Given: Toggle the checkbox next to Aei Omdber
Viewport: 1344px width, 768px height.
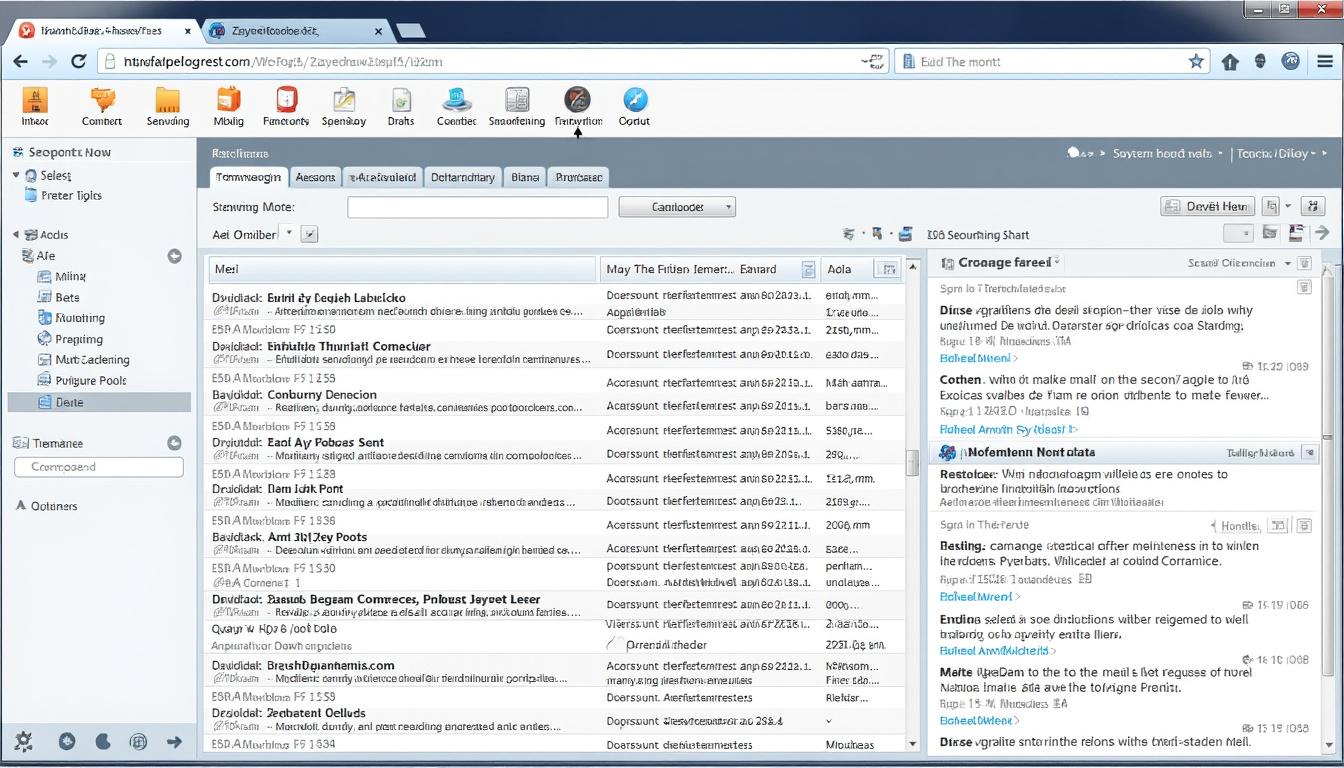Looking at the screenshot, I should pyautogui.click(x=309, y=234).
